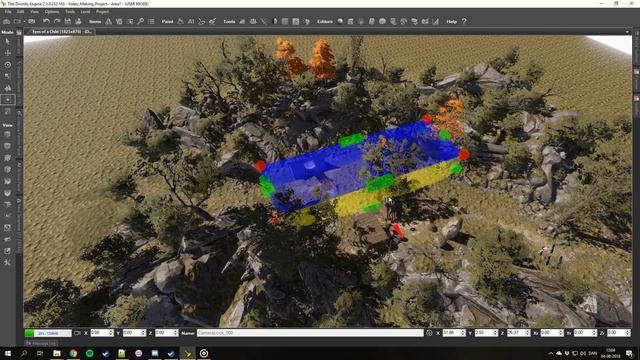Image resolution: width=640 pixels, height=360 pixels.
Task: Click the highlighted plus tool in the Mode sidebar
Action: point(8,99)
